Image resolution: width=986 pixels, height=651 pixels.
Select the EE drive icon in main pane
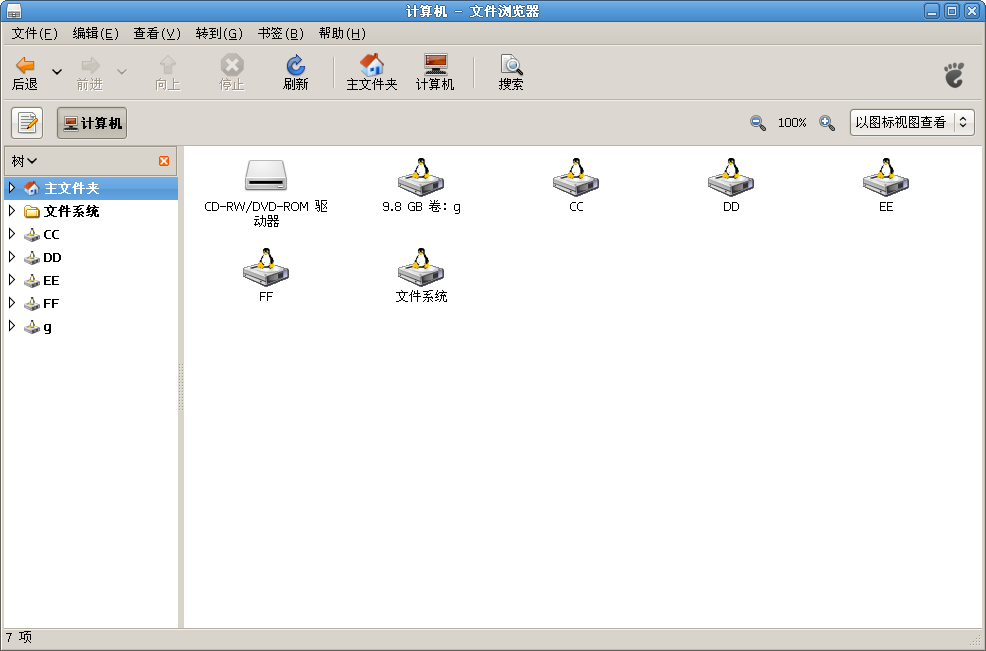tap(886, 177)
